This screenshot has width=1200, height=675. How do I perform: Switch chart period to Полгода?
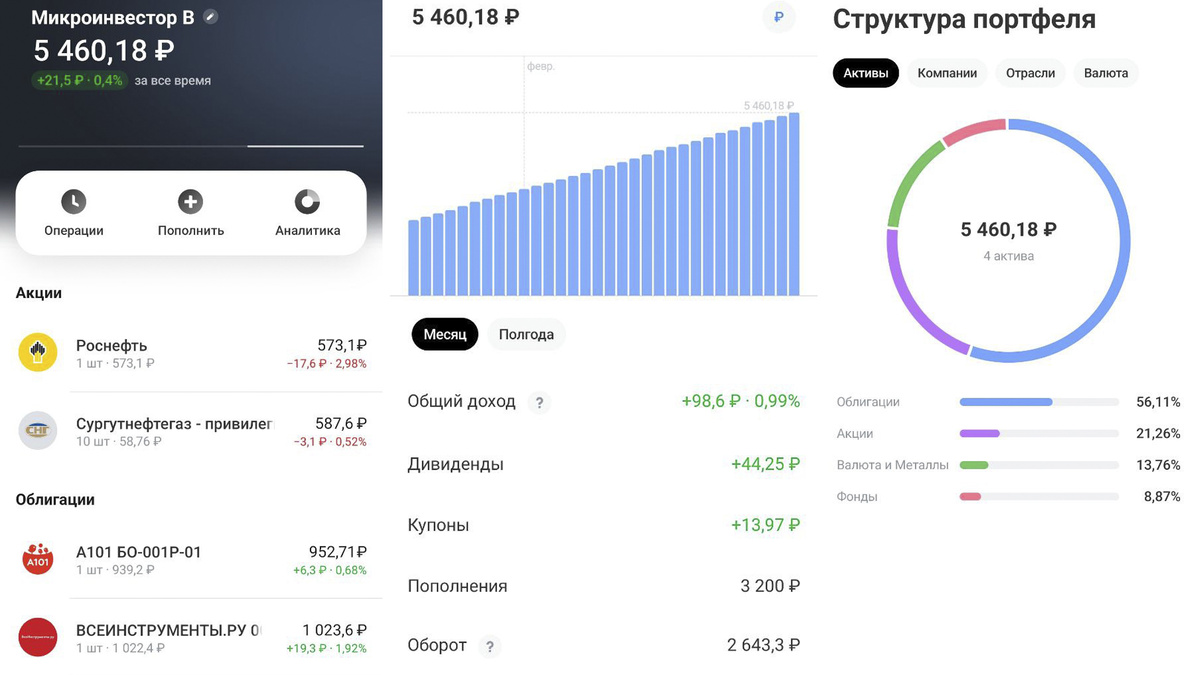[x=526, y=334]
